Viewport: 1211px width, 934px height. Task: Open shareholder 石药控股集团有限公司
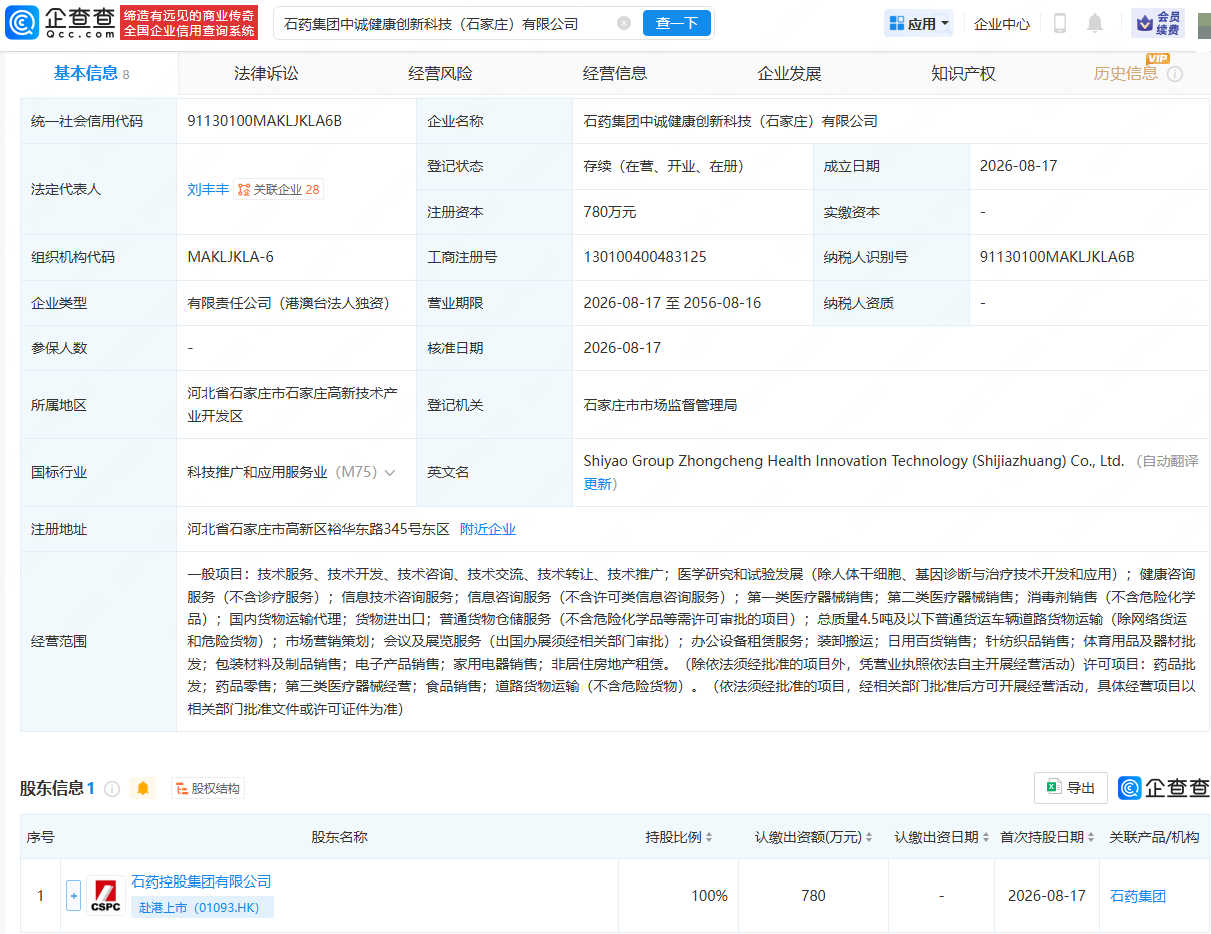click(201, 881)
